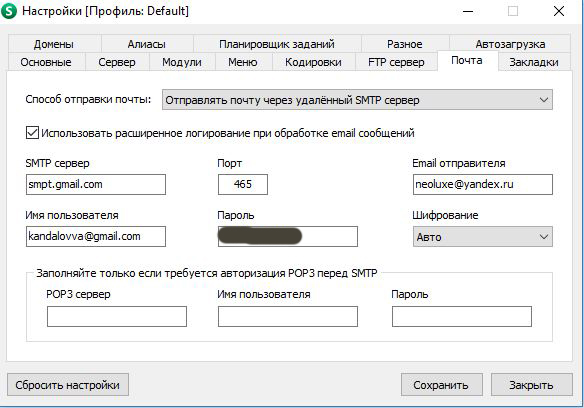The image size is (584, 408).
Task: Click the Email отправителя input field
Action: [483, 184]
